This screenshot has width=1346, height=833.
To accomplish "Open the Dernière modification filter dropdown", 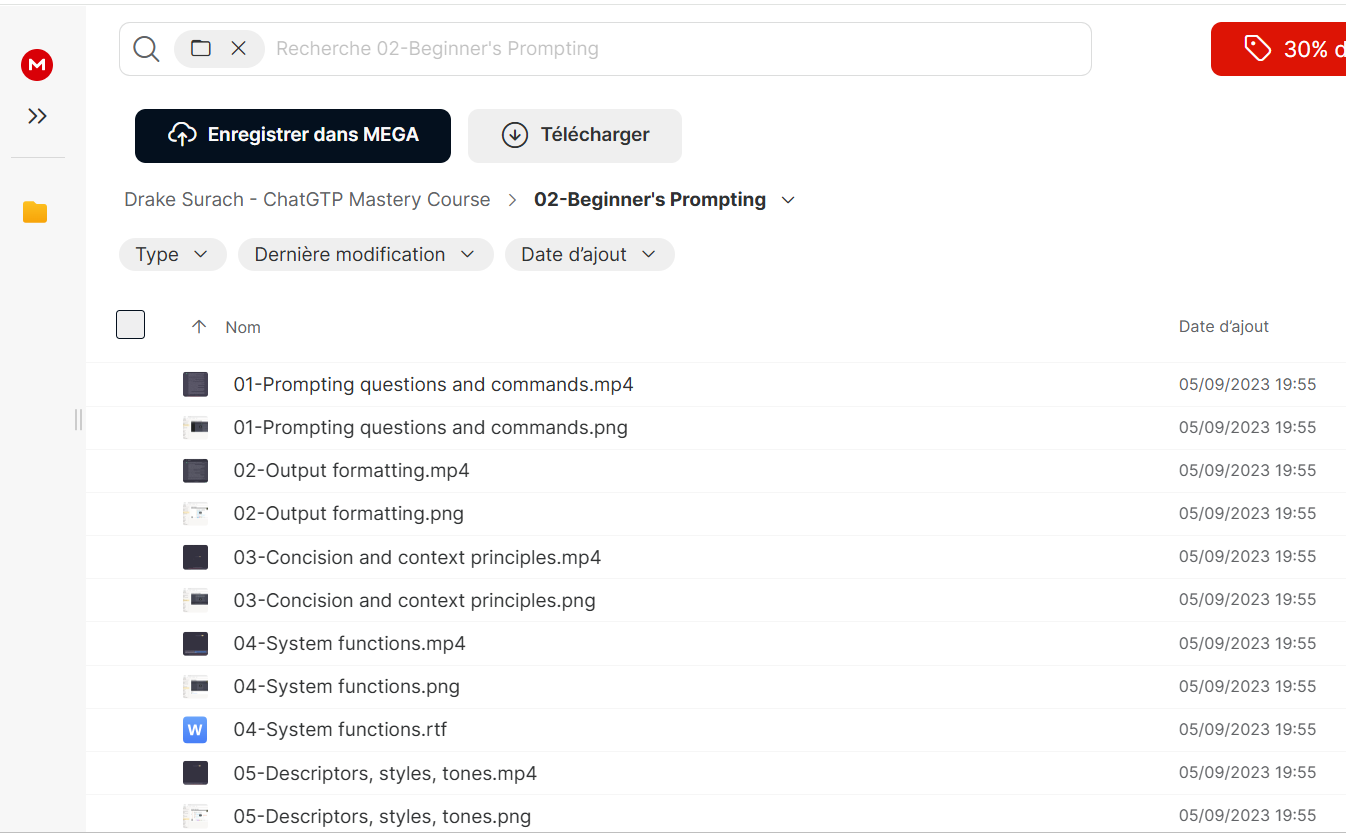I will click(365, 254).
